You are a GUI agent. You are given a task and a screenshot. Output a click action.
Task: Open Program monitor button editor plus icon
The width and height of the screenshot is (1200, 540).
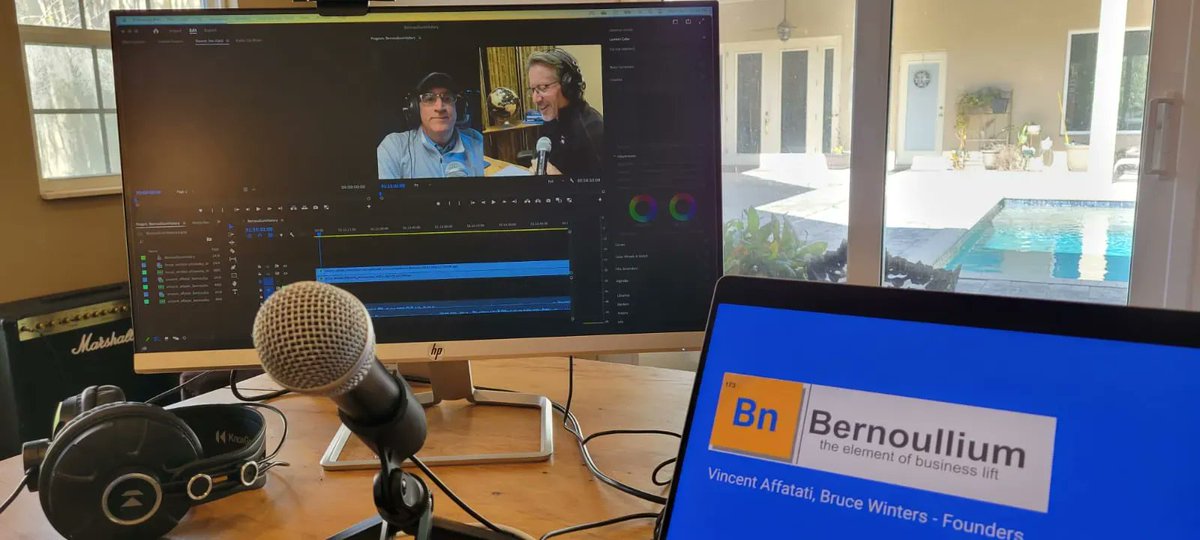click(600, 200)
